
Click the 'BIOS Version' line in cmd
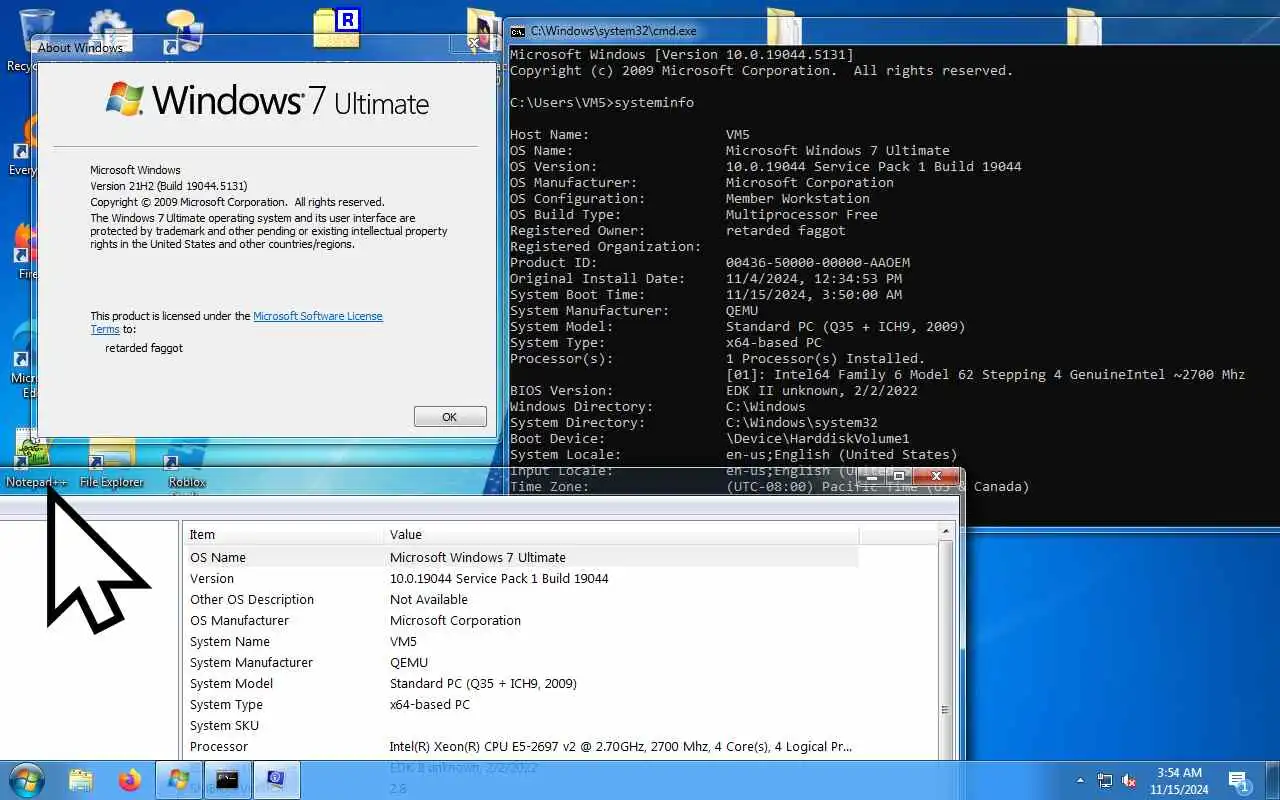714,390
